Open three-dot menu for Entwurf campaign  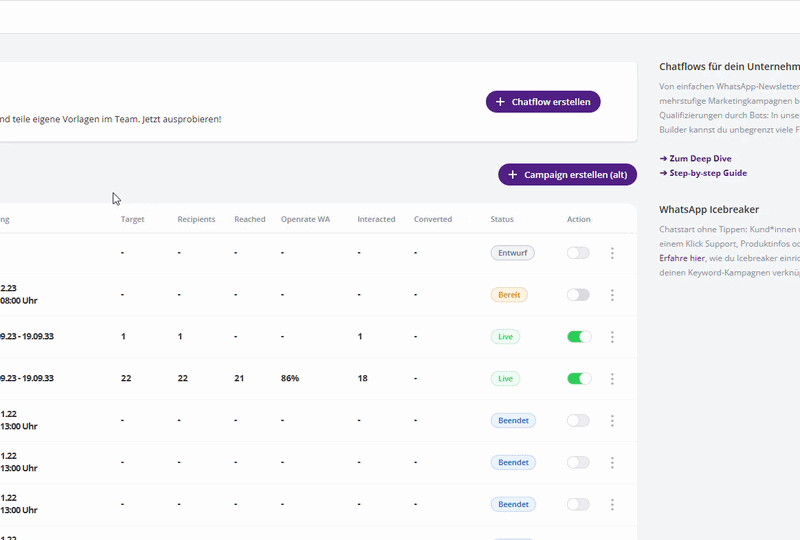(x=612, y=253)
